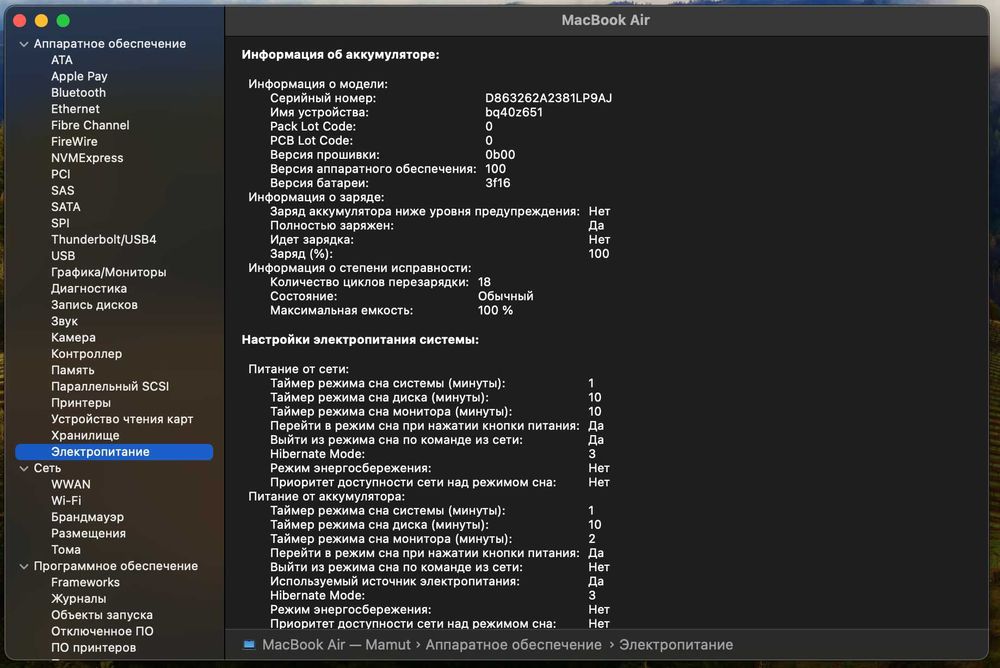Open SATA entry

click(x=66, y=207)
